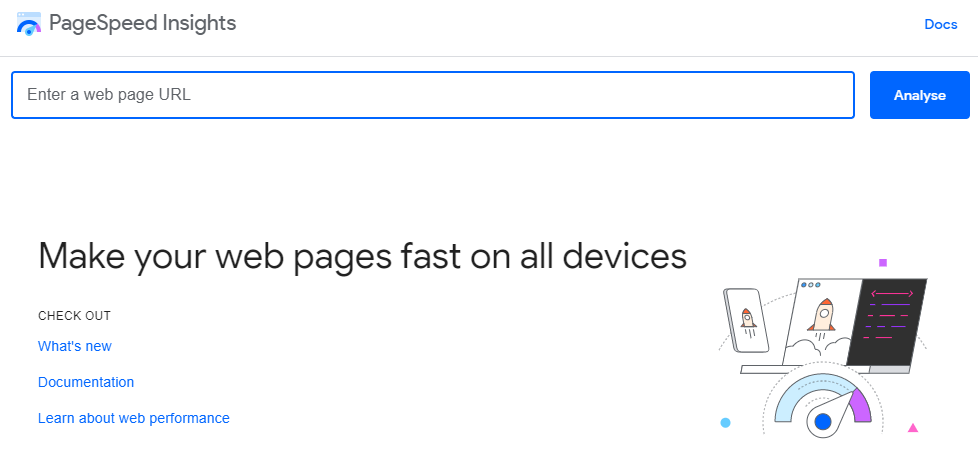Click the light blue circle decoration
Screen dimensions: 978x455
(x=725, y=423)
